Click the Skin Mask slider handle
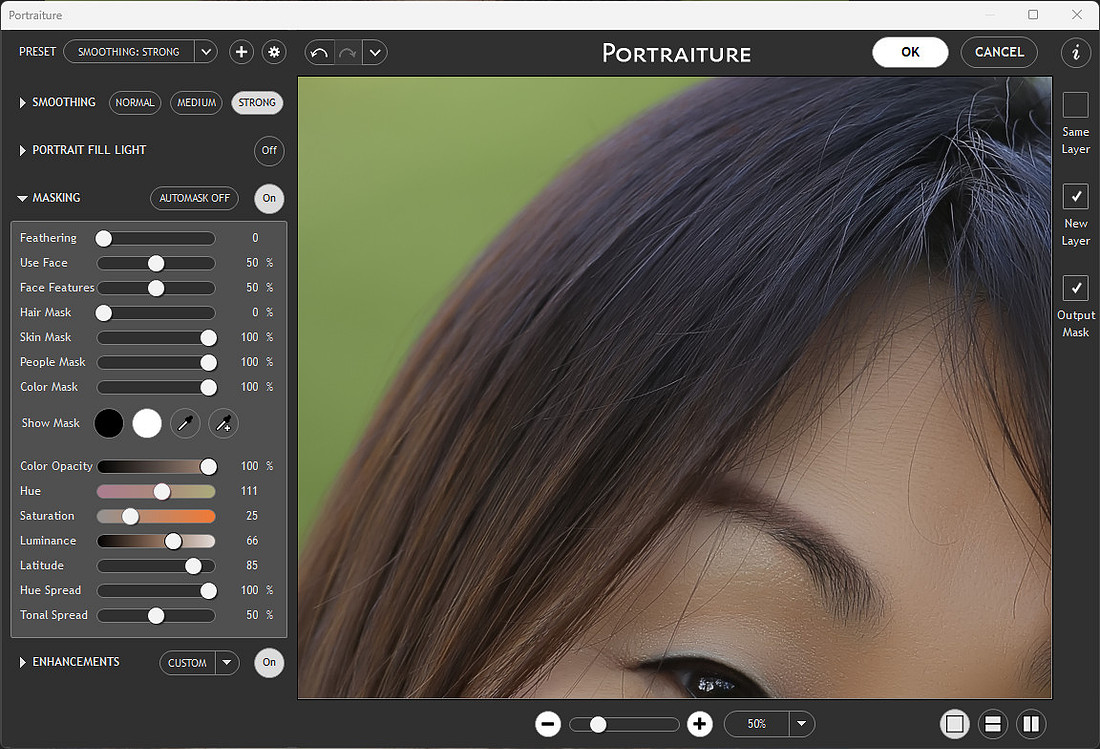Screen dimensions: 1100x749 coord(208,338)
